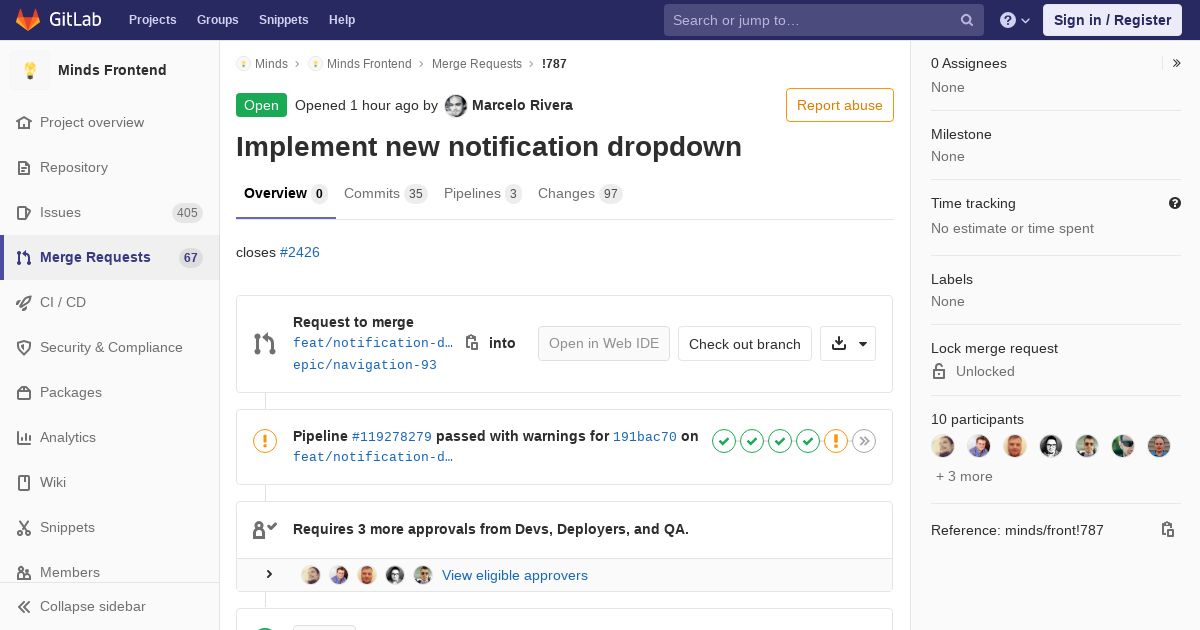
Task: Click last participant avatar in row
Action: click(x=1159, y=446)
